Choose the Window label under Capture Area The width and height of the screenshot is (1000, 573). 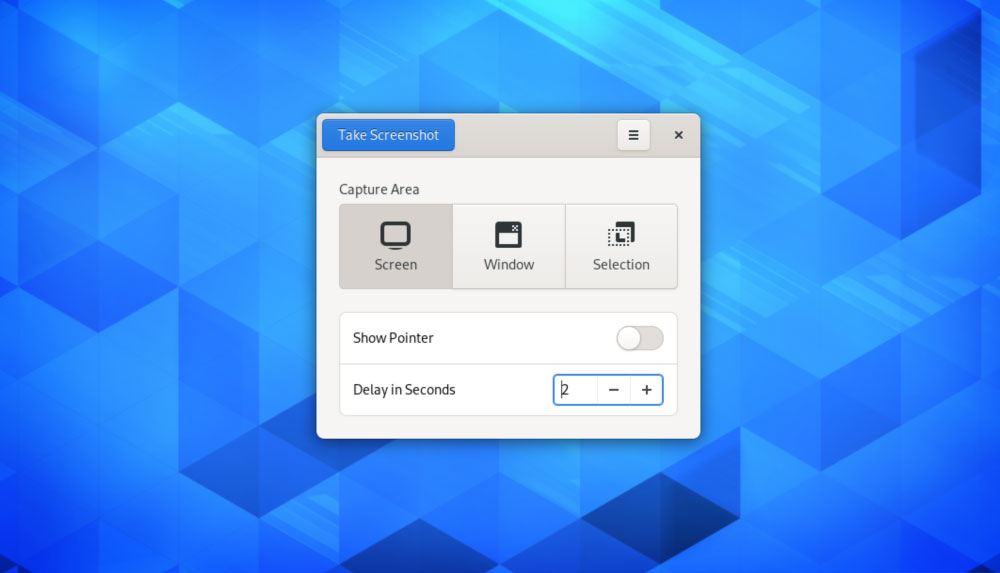click(x=508, y=264)
